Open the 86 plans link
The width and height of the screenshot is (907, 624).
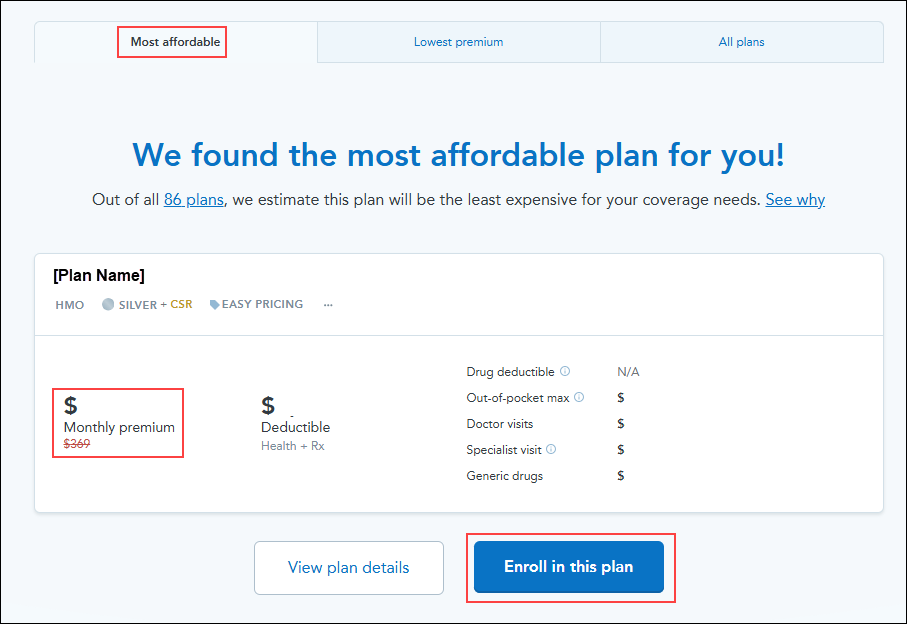point(194,200)
